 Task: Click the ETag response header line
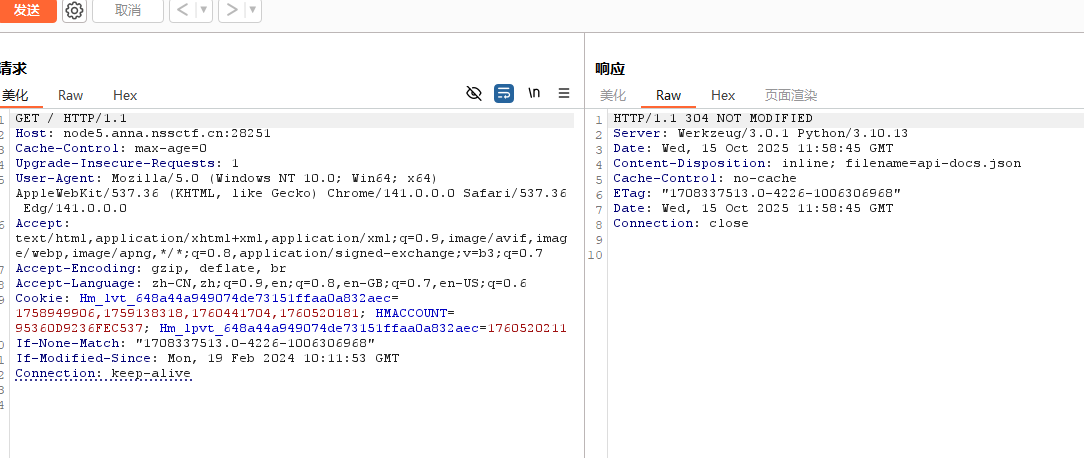point(757,193)
